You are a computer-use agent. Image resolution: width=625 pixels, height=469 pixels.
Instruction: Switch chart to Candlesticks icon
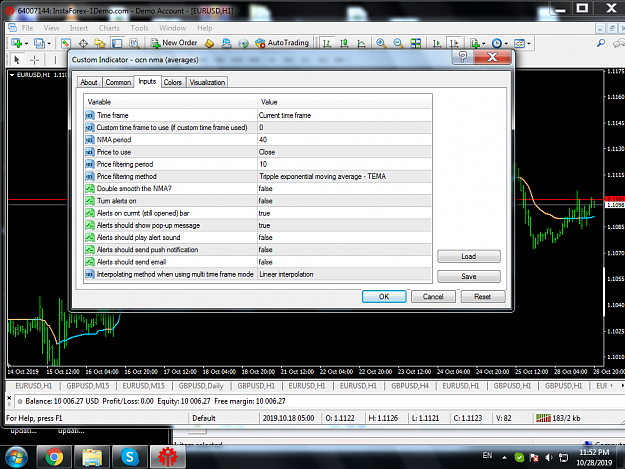point(344,43)
